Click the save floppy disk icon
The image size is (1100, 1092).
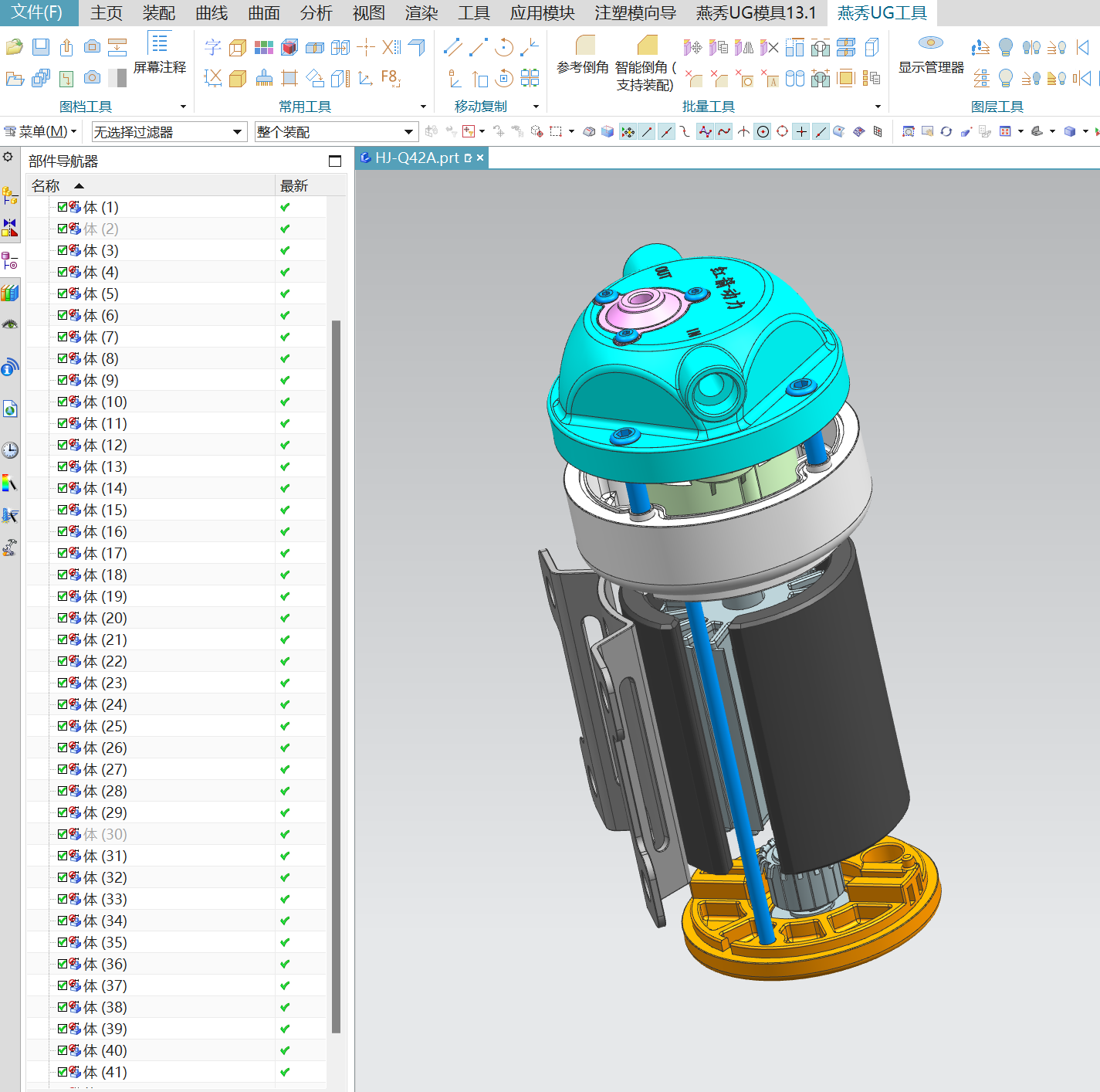pos(41,47)
